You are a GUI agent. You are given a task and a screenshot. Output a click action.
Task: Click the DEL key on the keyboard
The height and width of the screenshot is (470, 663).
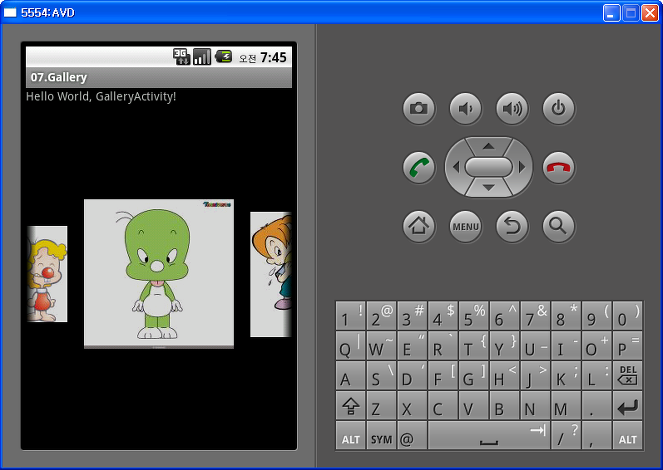pyautogui.click(x=627, y=375)
